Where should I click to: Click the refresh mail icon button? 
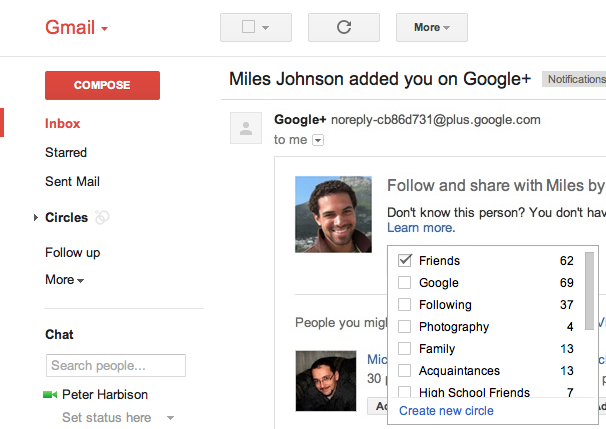click(344, 27)
